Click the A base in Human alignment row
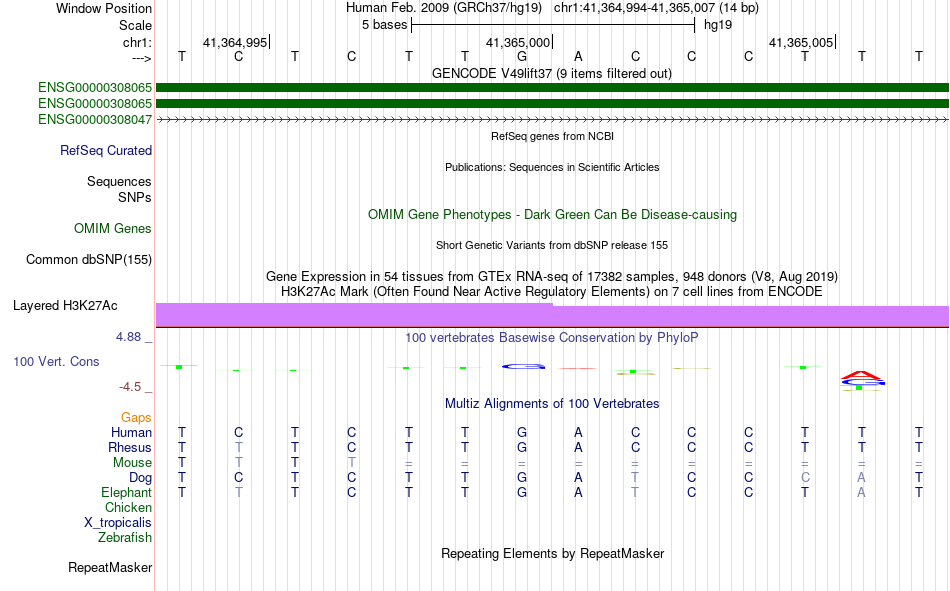Screen dimensions: 950x591 click(x=578, y=432)
